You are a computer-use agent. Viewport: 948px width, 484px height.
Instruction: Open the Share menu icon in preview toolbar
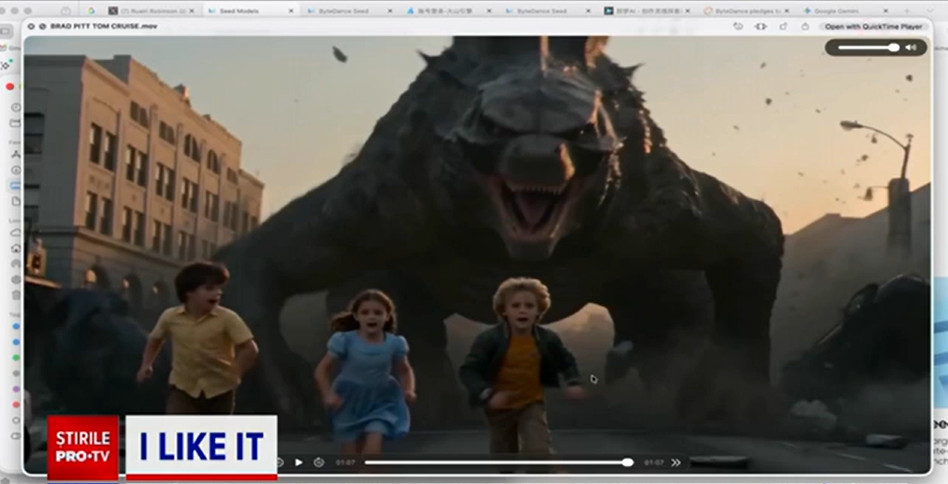point(805,26)
